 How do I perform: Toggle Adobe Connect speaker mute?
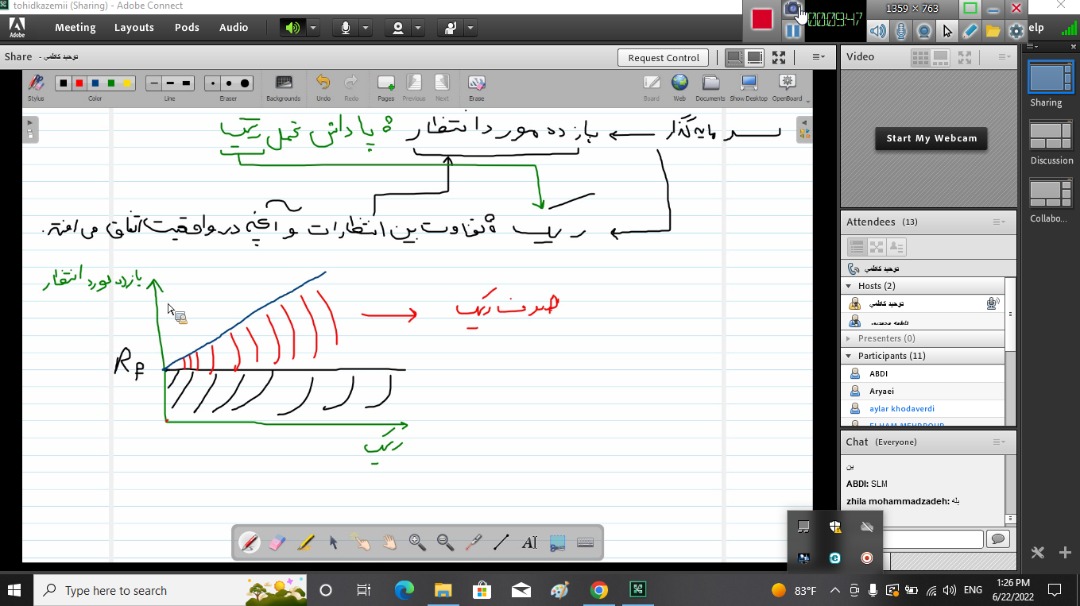click(293, 28)
